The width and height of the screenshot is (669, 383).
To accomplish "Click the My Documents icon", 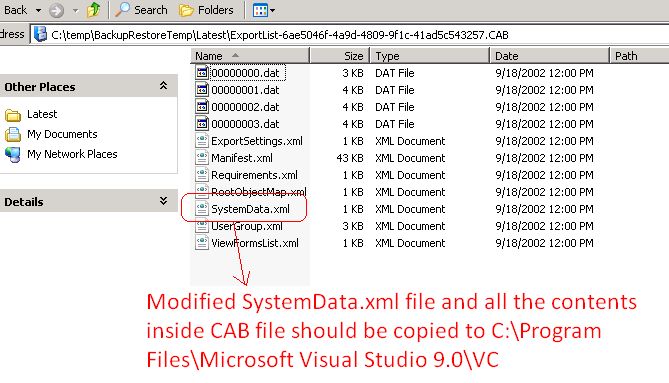I will point(13,134).
